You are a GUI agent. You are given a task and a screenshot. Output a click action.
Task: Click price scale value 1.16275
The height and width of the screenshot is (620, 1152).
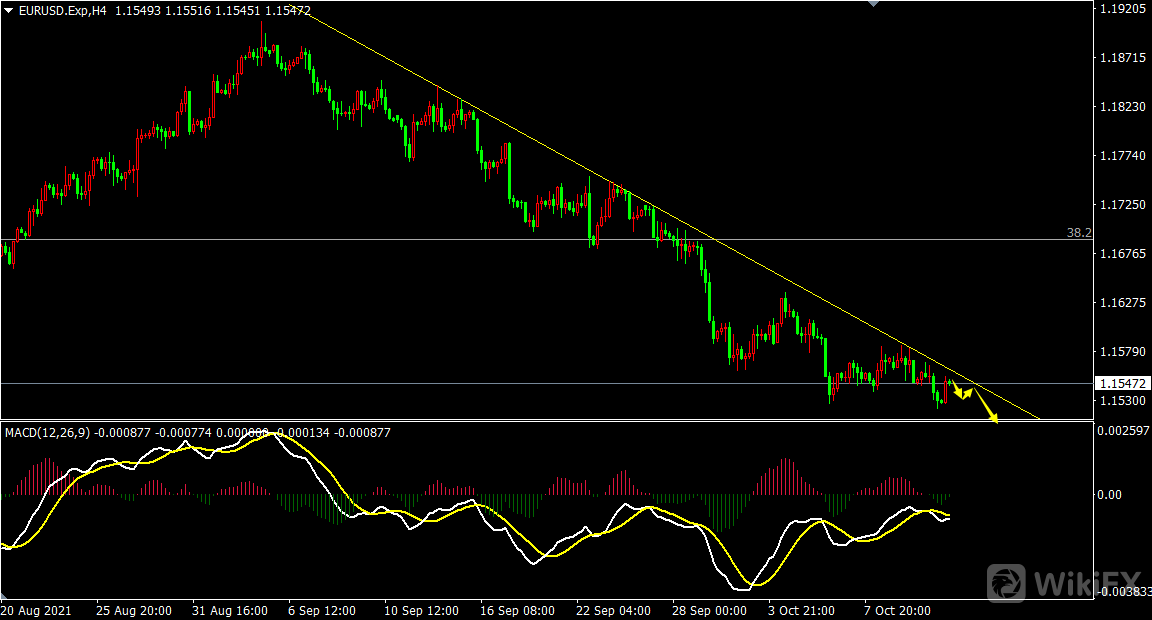click(1123, 303)
